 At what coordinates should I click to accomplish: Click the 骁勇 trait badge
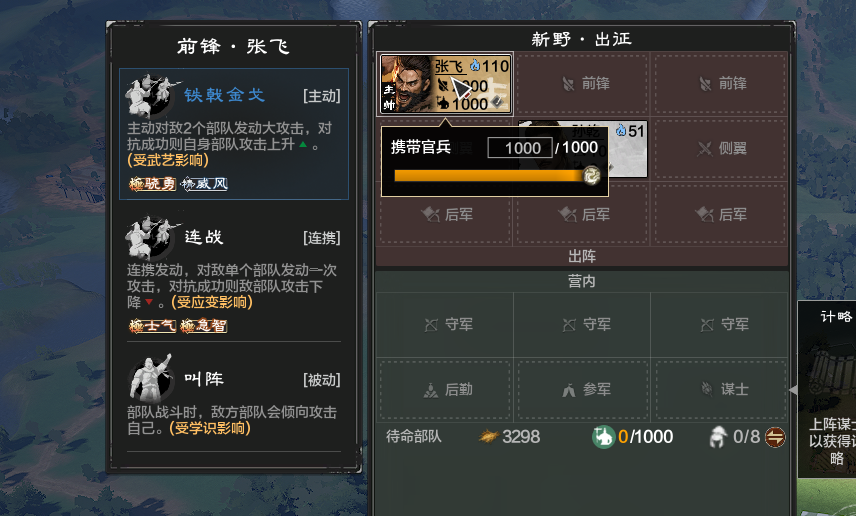pos(152,184)
